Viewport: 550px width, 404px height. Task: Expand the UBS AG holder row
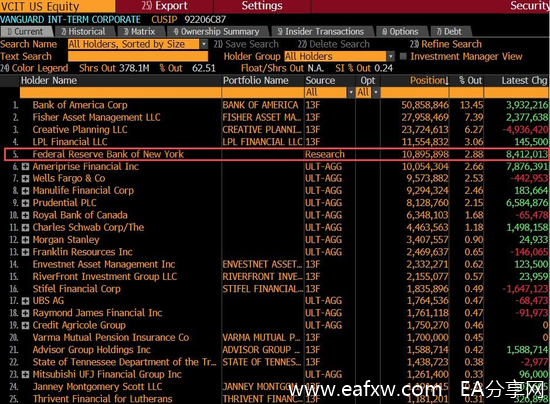click(25, 301)
